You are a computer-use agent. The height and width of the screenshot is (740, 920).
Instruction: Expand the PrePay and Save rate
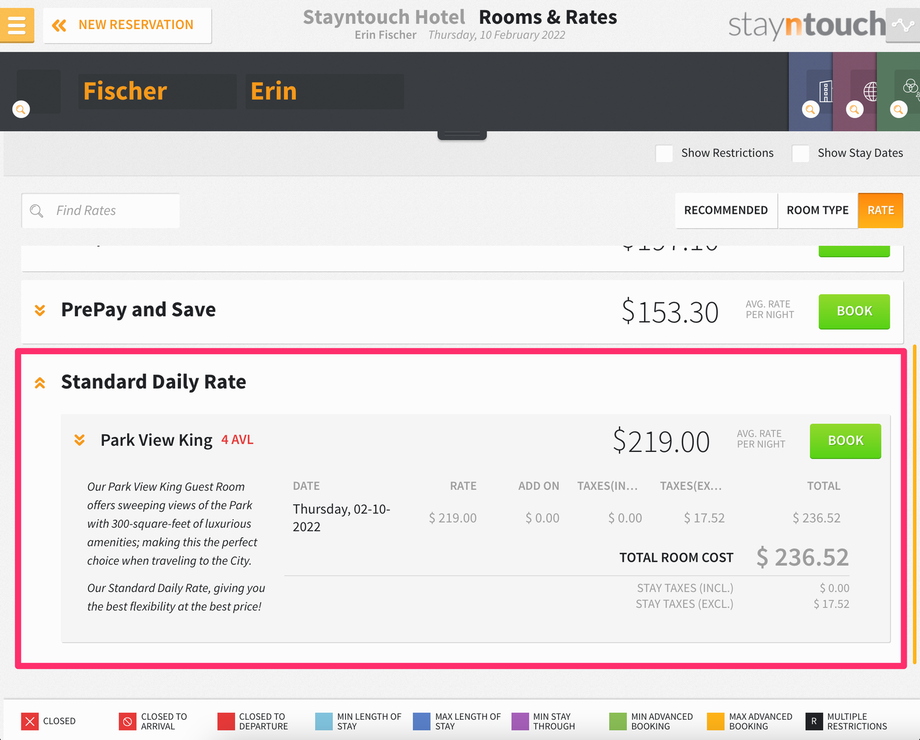(40, 310)
